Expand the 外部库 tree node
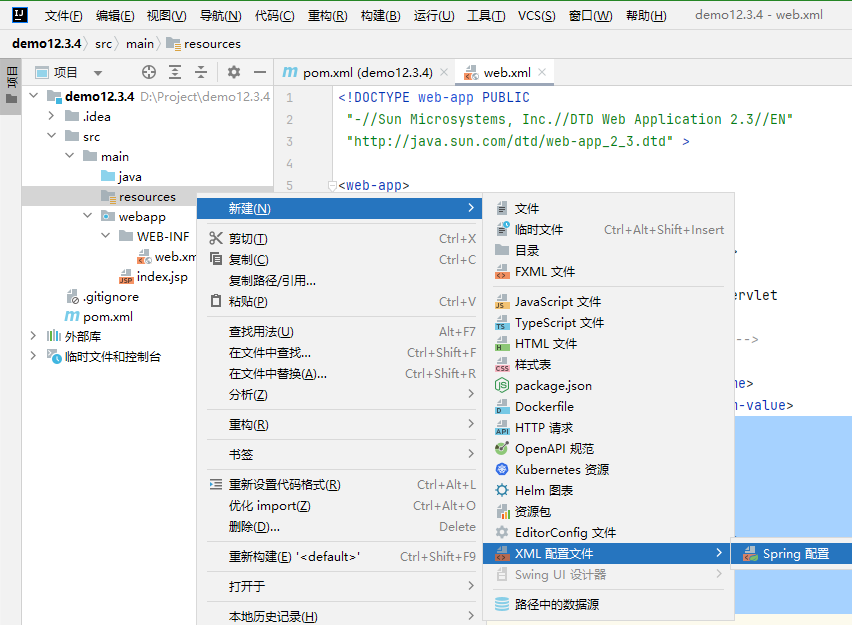 click(35, 337)
